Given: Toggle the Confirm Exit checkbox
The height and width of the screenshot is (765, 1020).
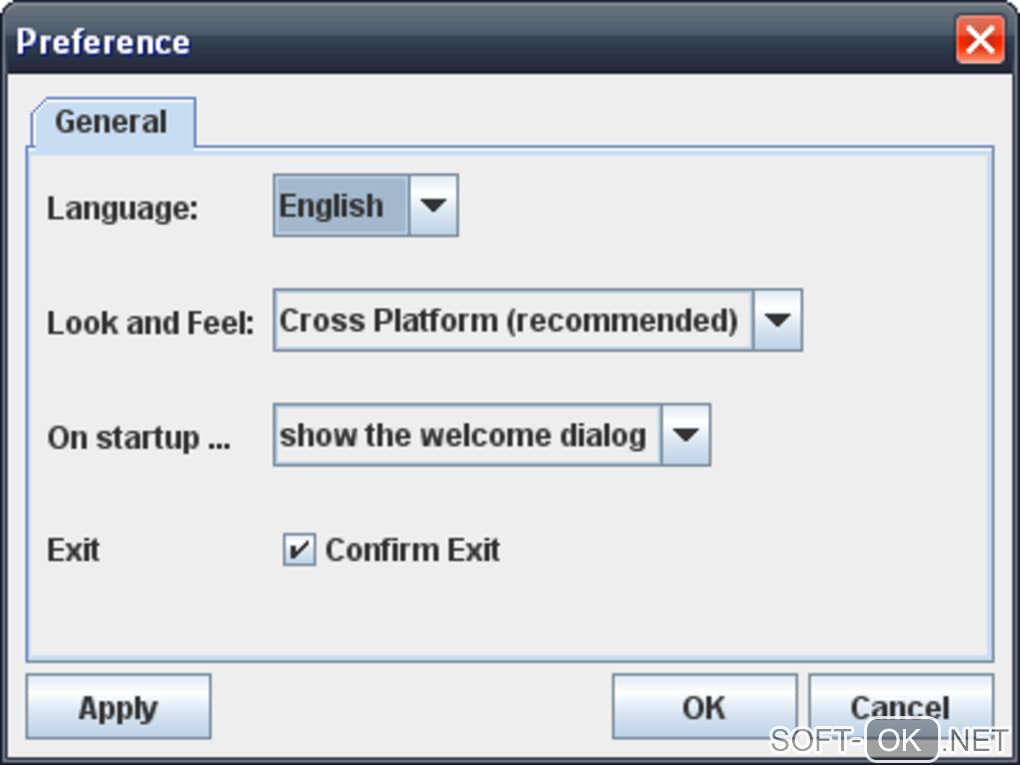Looking at the screenshot, I should tap(298, 550).
